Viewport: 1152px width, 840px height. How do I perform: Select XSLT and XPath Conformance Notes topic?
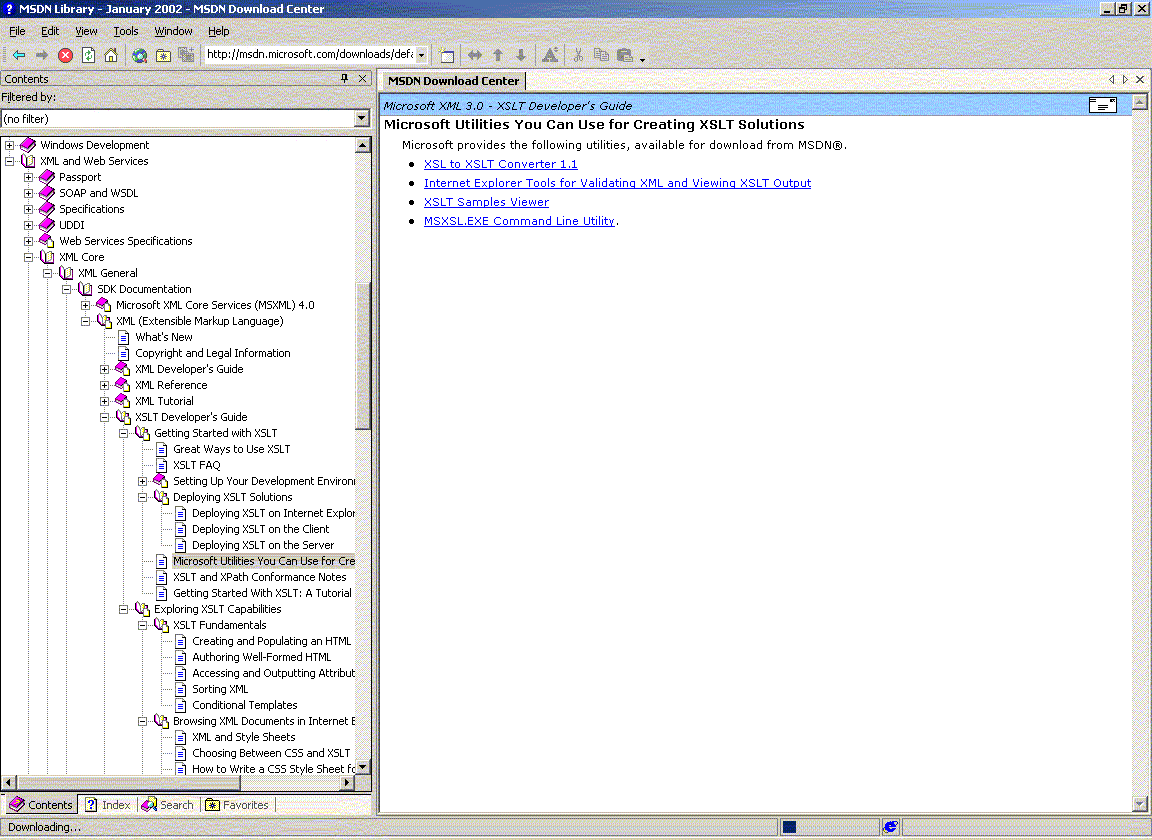click(259, 577)
